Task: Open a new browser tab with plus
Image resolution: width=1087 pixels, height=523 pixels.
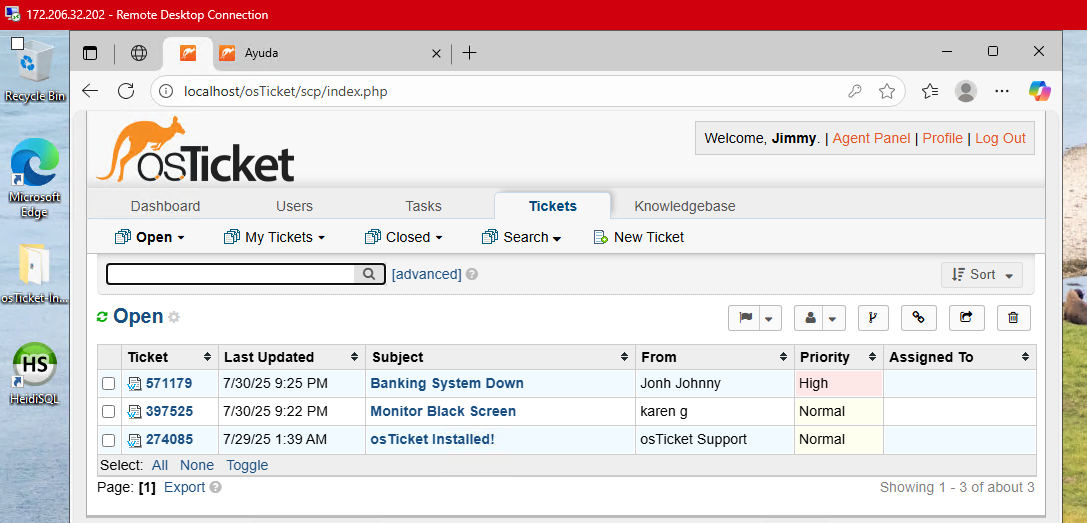Action: click(x=469, y=53)
